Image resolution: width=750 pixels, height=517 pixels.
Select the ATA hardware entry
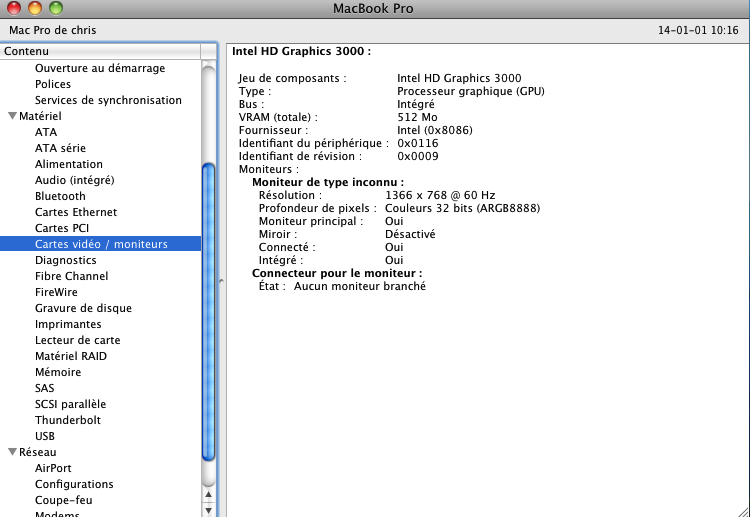(x=46, y=132)
